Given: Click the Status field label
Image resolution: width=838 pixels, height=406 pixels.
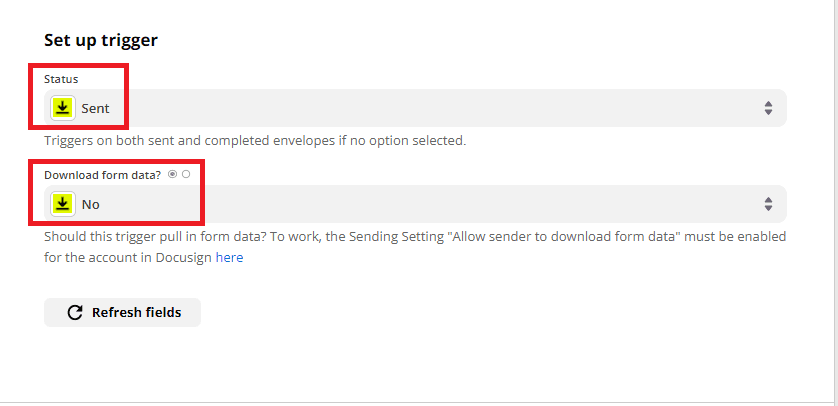Looking at the screenshot, I should click(61, 78).
